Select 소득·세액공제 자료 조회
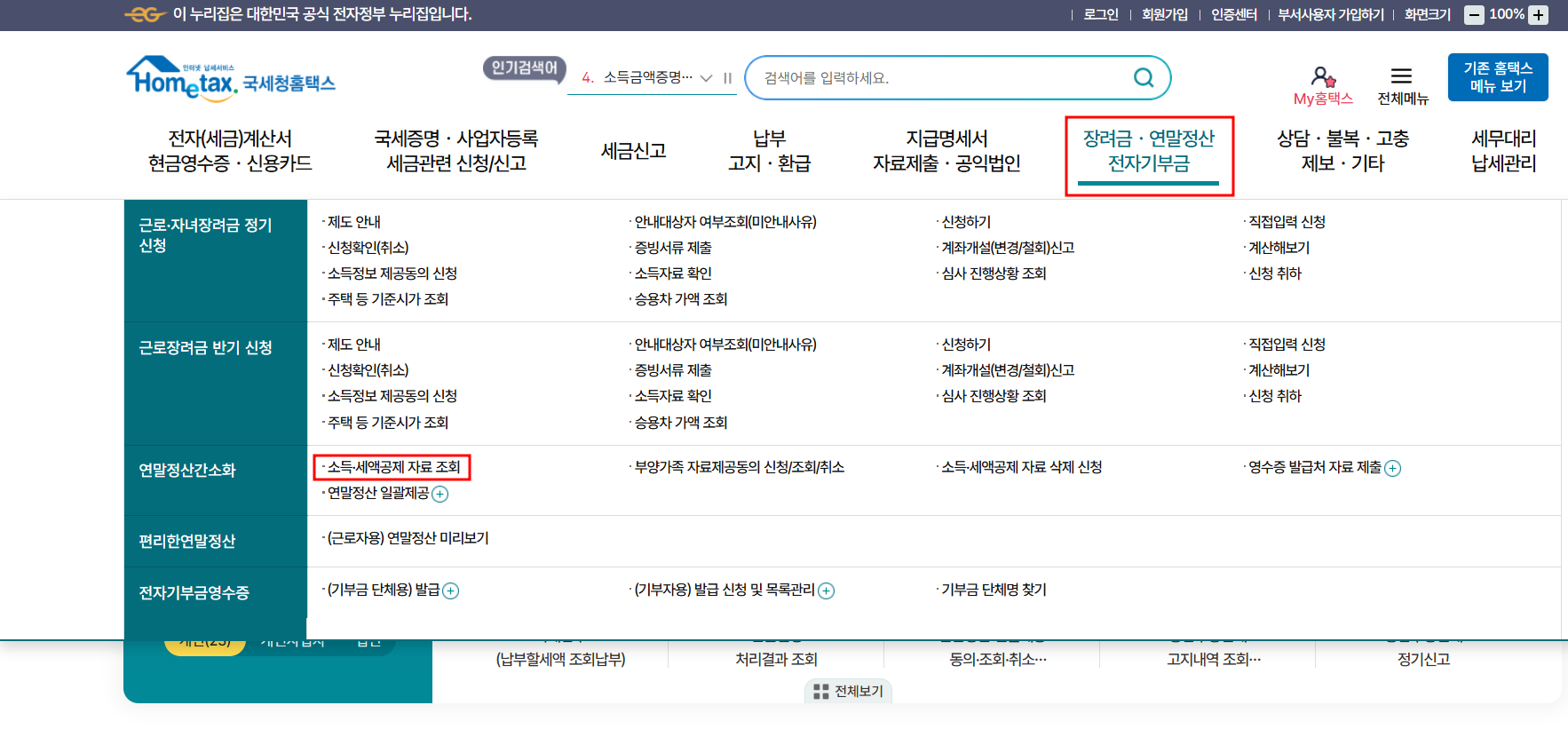 click(x=393, y=467)
